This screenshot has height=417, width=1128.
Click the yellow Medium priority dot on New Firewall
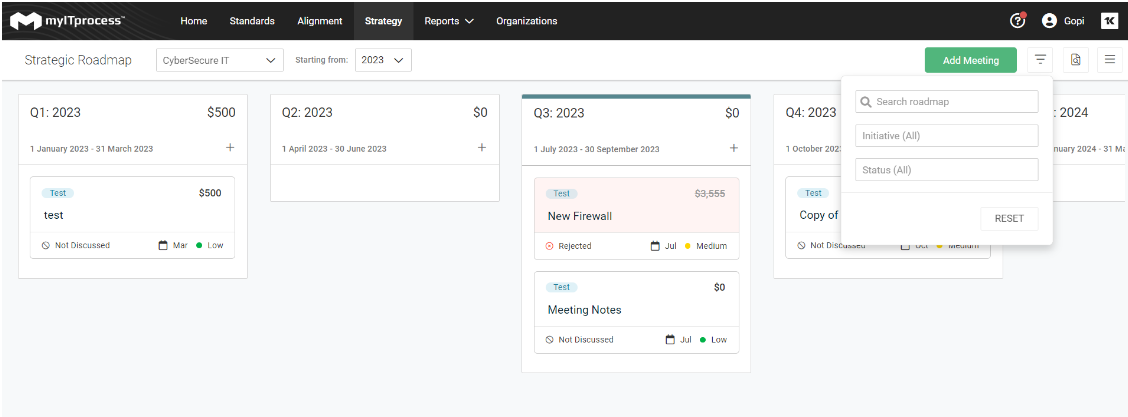click(x=688, y=246)
